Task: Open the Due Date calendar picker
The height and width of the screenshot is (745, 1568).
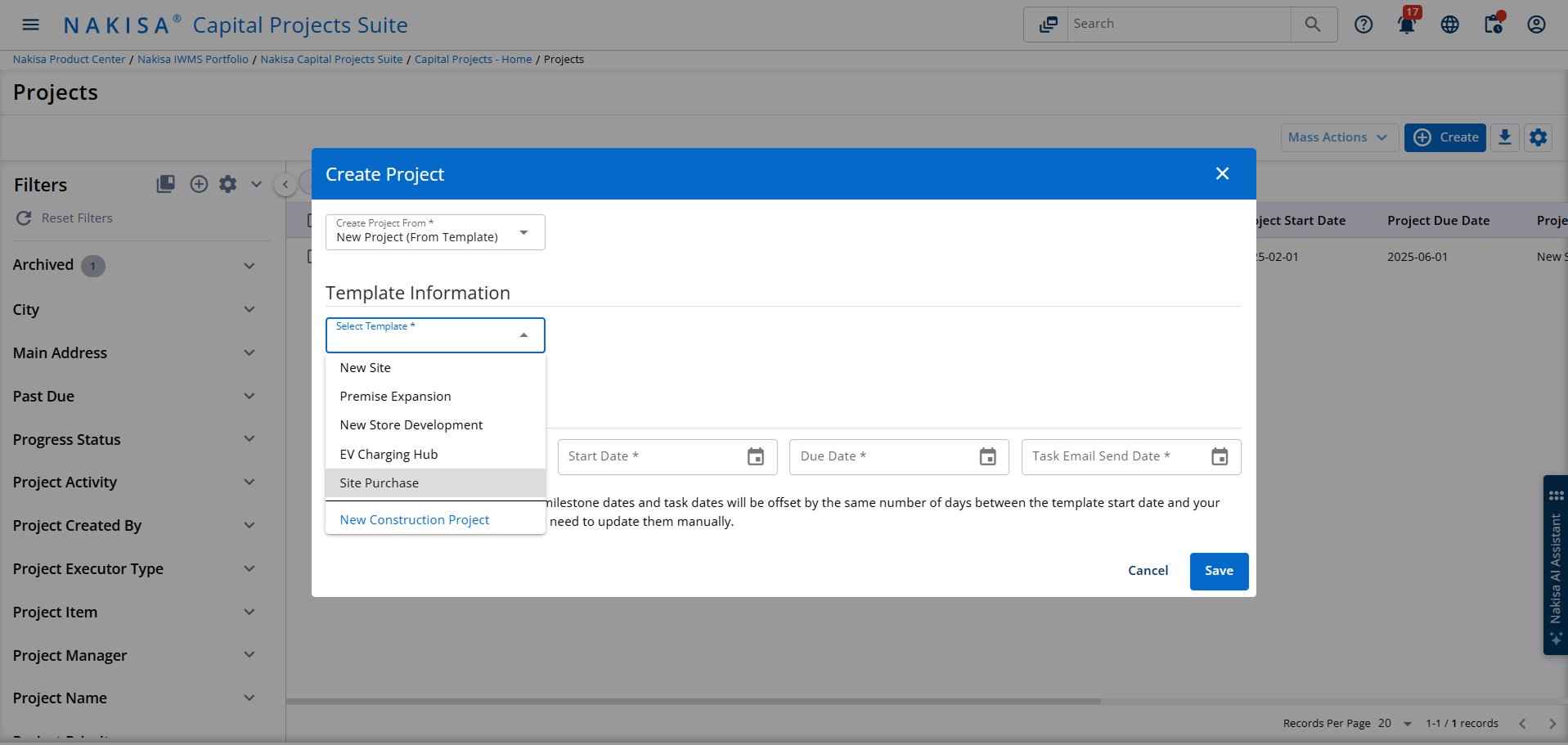Action: pos(987,457)
